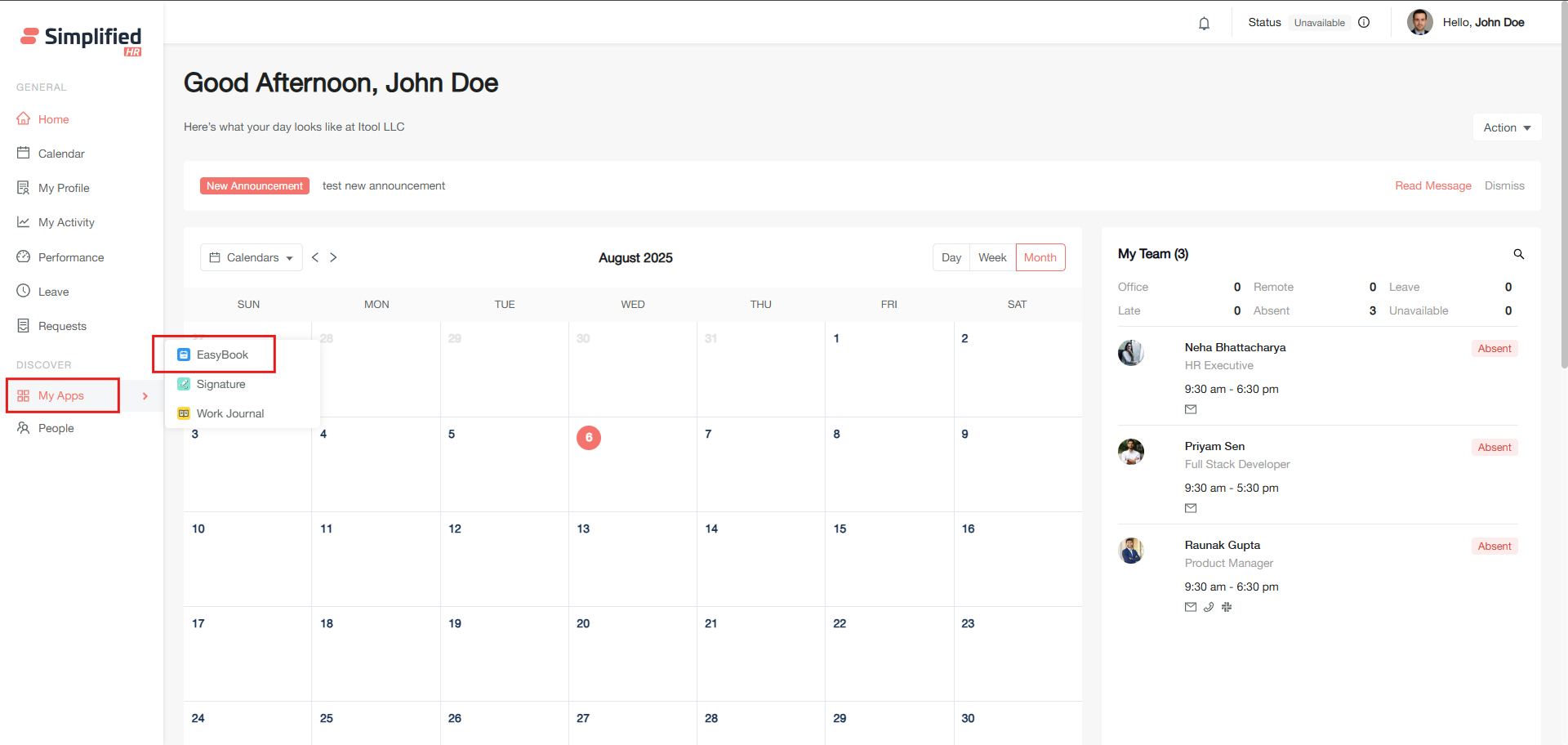Select August 6 on the calendar
Image resolution: width=1568 pixels, height=745 pixels.
pos(589,438)
